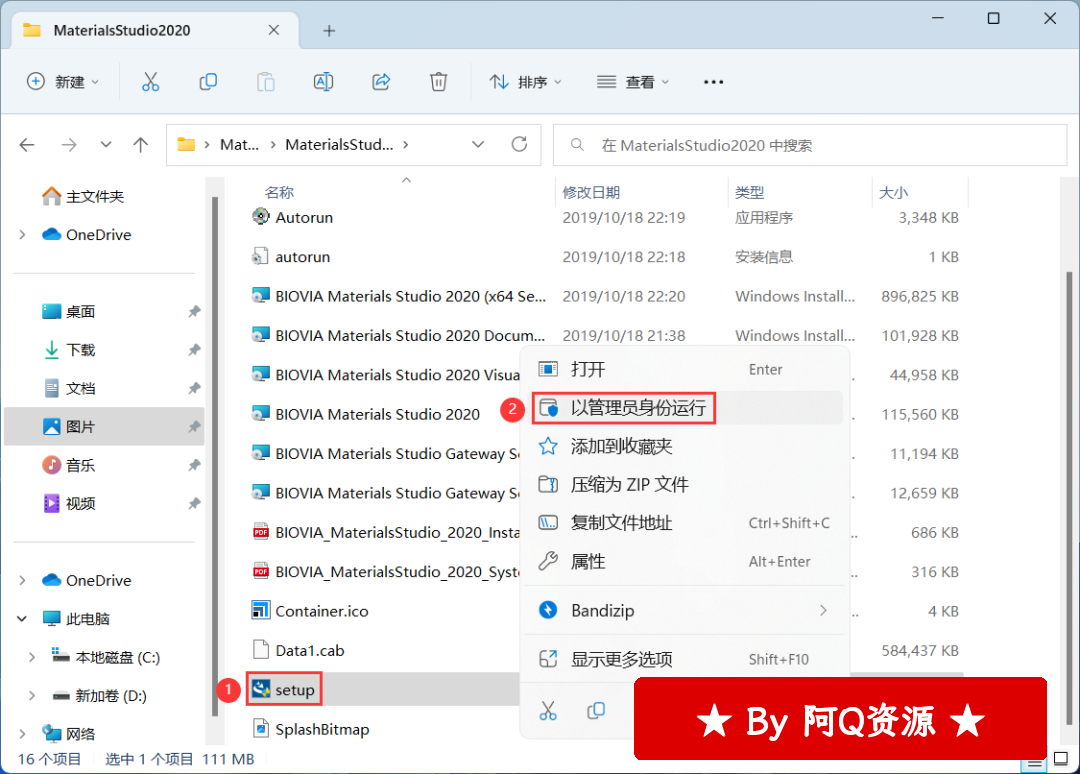
Task: Click the search magnifier icon
Action: click(x=577, y=145)
